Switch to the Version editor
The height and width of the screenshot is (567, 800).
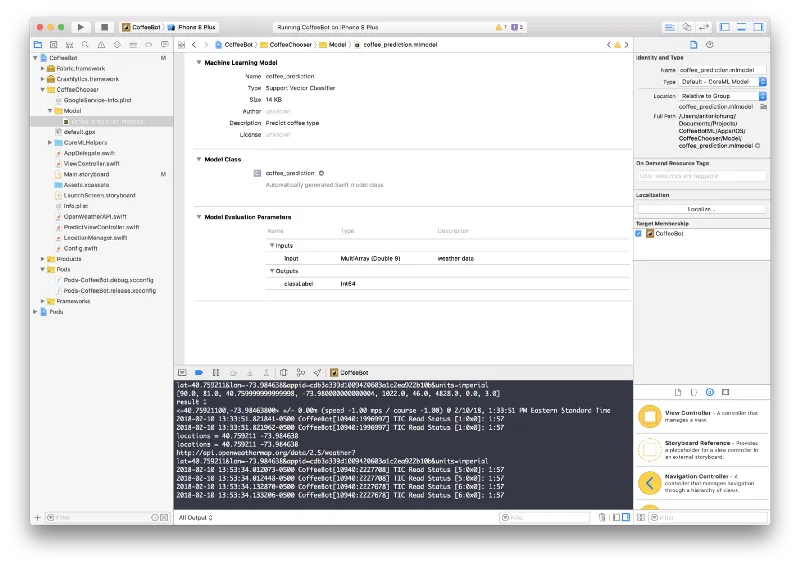[x=704, y=27]
